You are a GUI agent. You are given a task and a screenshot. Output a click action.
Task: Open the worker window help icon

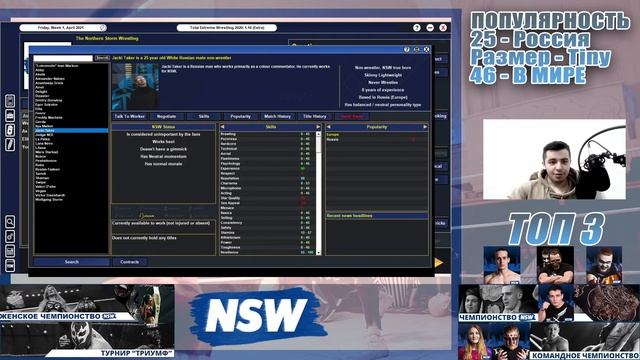407,49
